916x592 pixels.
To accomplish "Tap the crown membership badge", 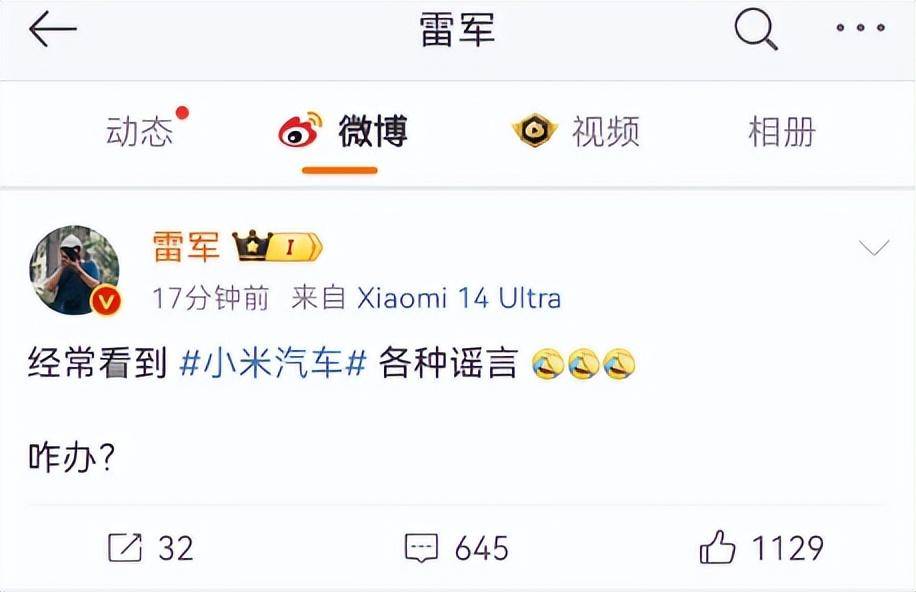I will [277, 245].
